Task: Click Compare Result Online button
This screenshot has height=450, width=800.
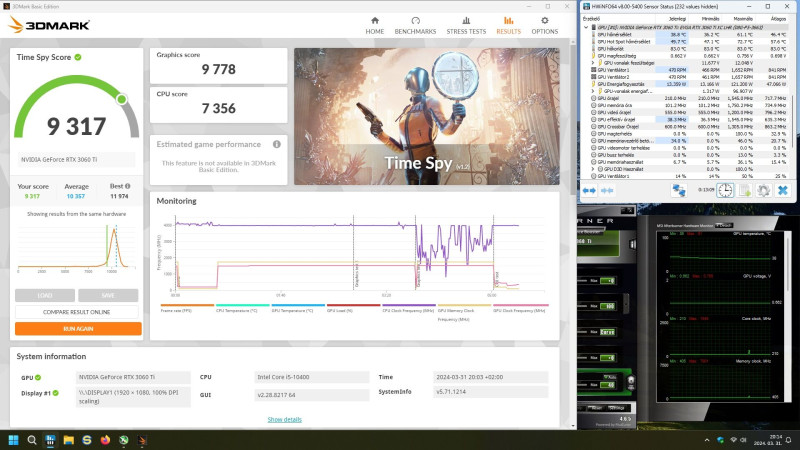Action: [x=77, y=312]
